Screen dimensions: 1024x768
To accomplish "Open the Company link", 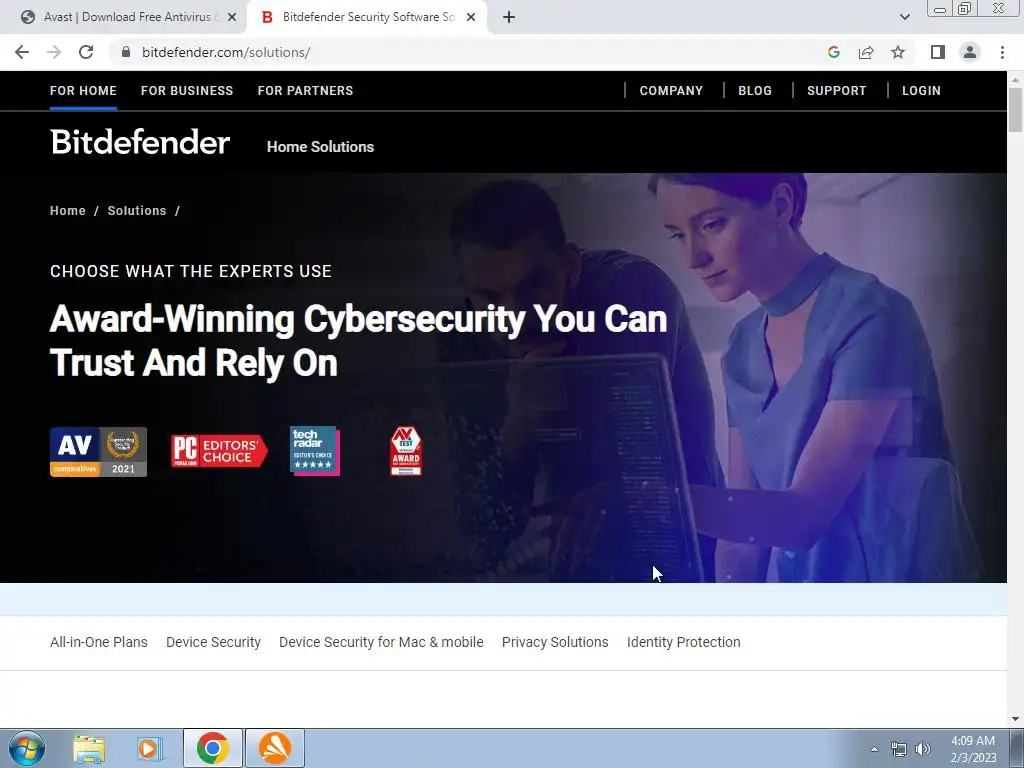I will tap(671, 91).
